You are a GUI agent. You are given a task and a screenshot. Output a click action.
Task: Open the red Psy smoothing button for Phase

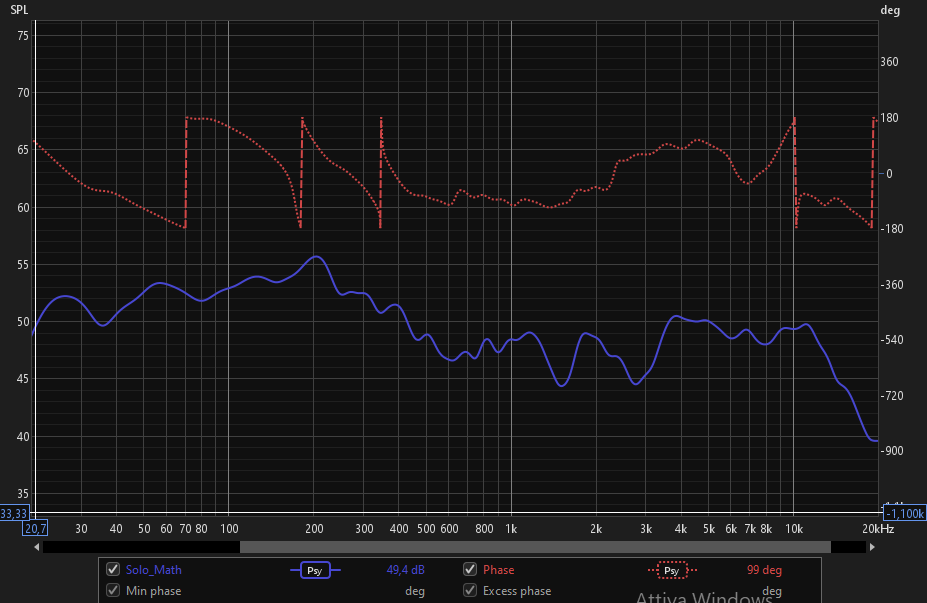(x=672, y=570)
